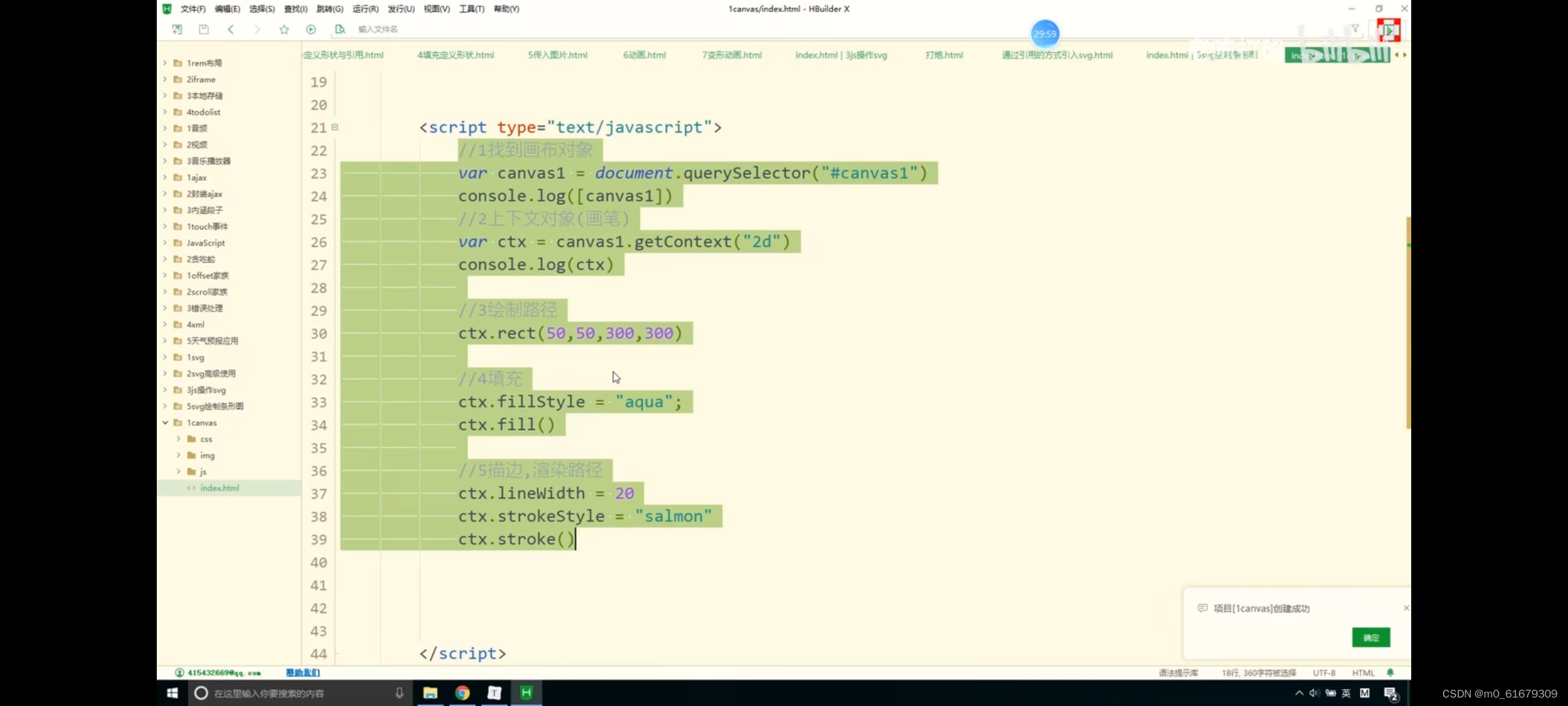
Task: Switch to the 打炮.html tab
Action: pyautogui.click(x=944, y=56)
